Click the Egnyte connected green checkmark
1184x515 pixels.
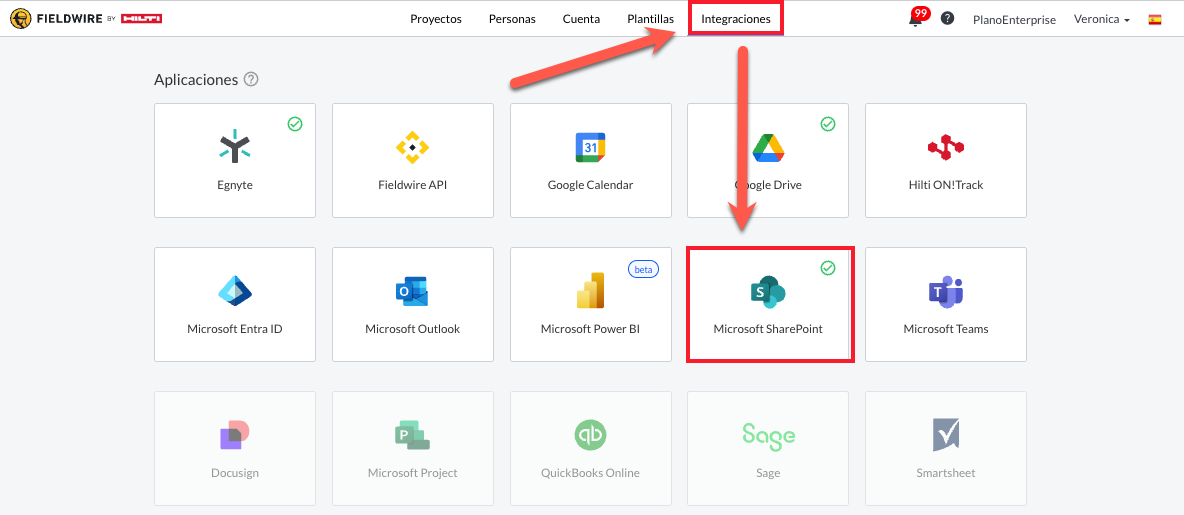(x=295, y=124)
